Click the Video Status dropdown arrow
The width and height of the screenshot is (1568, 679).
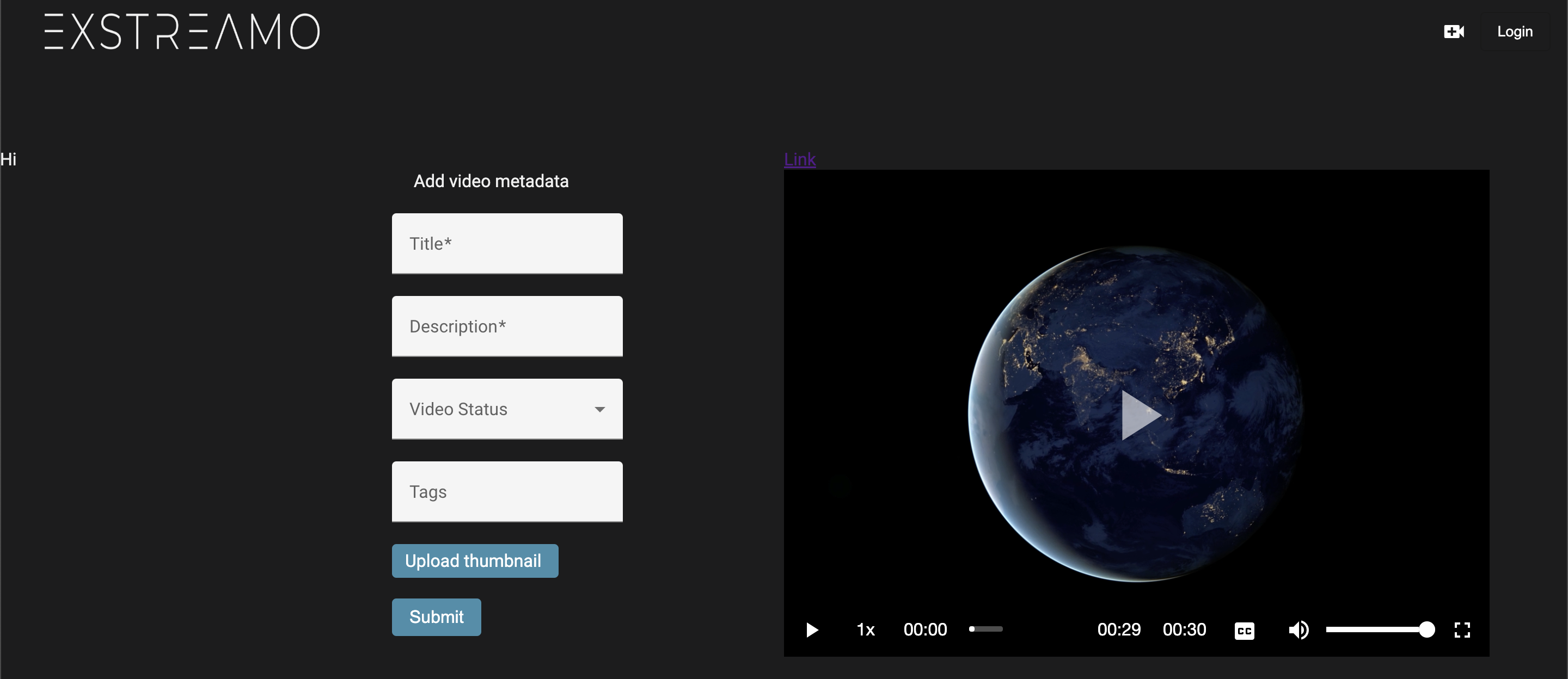pos(599,410)
